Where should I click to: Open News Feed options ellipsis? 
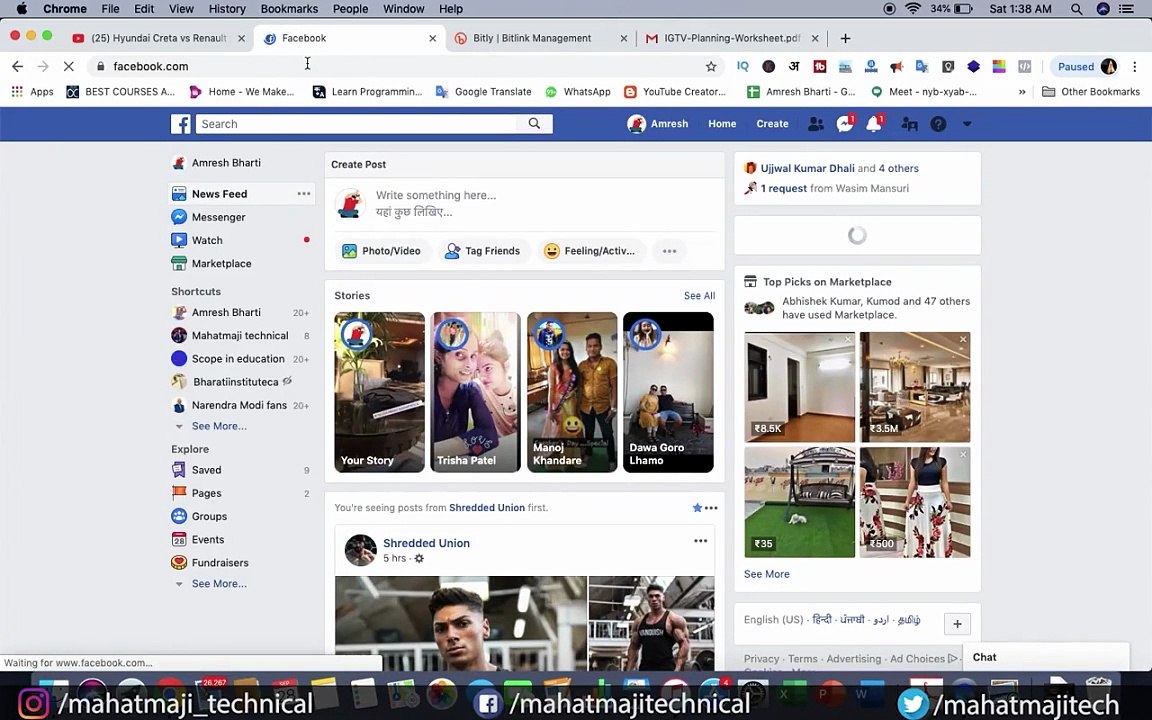coord(303,193)
